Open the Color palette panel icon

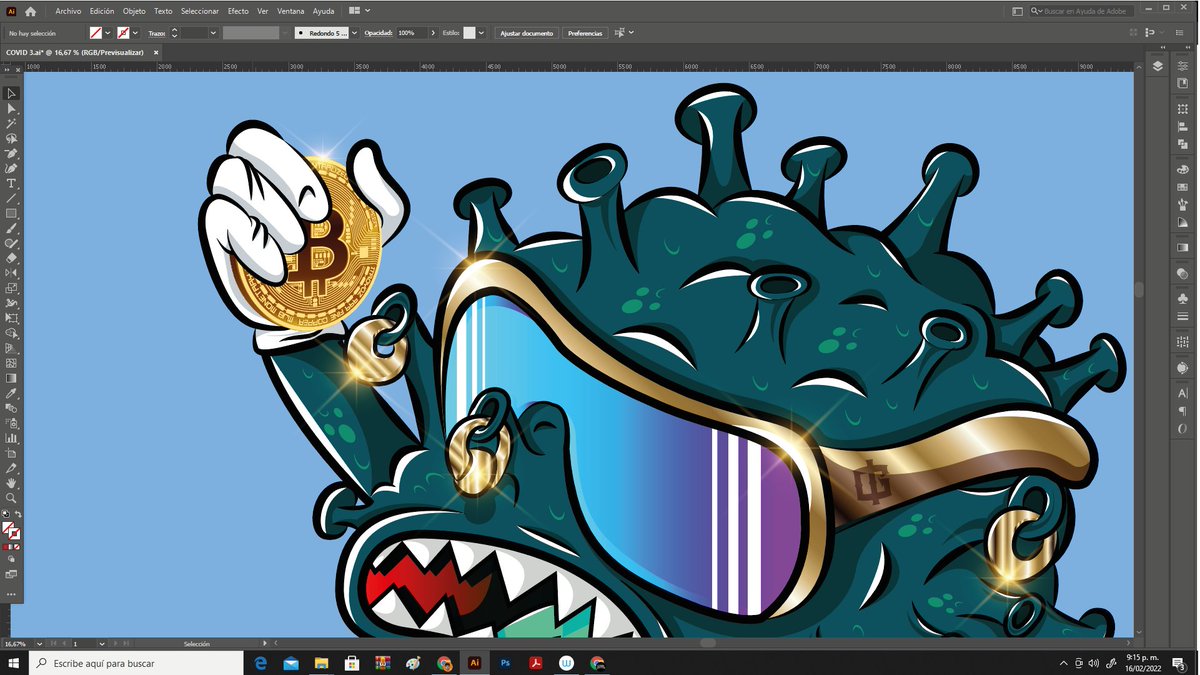click(x=1183, y=170)
